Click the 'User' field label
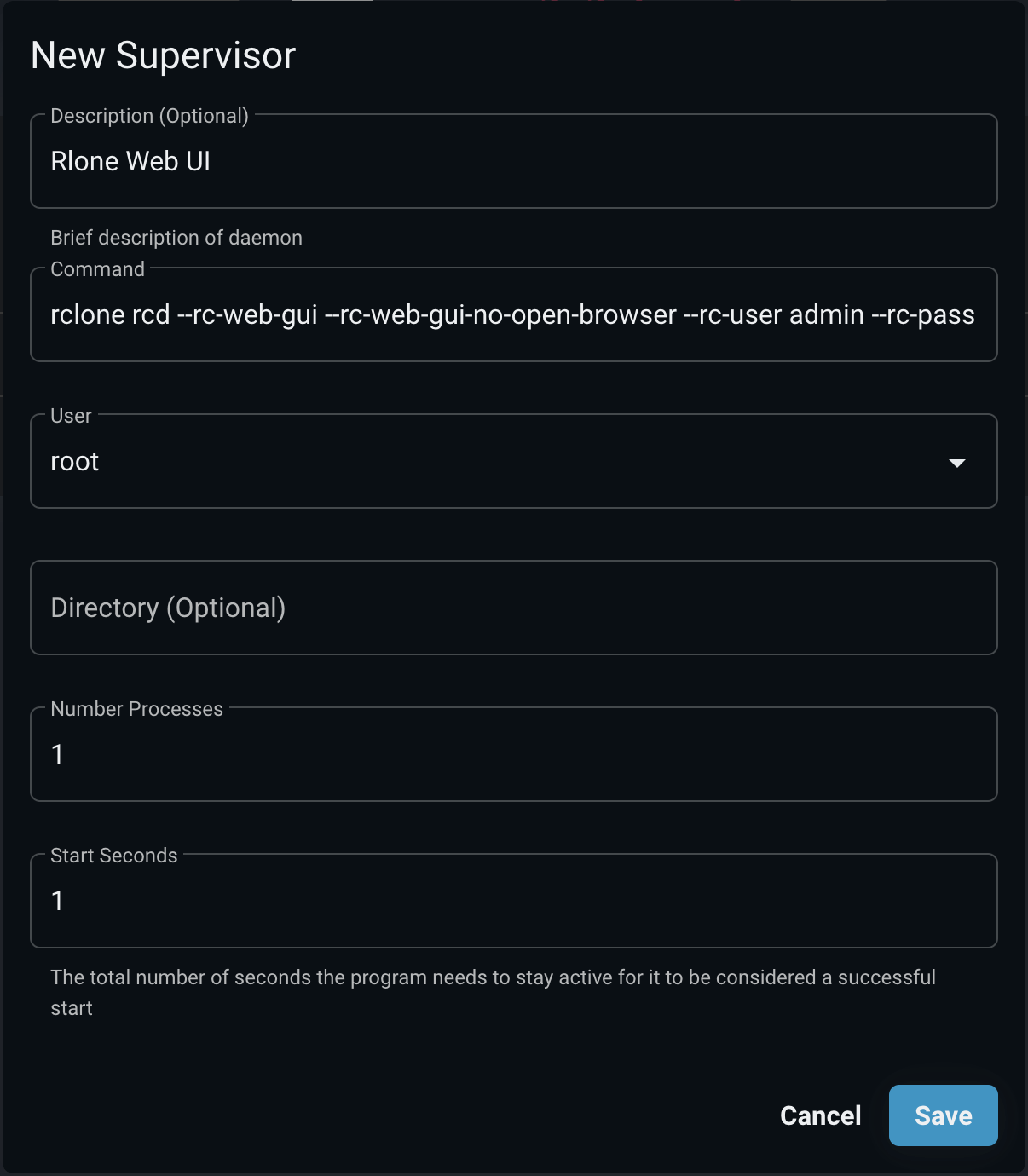Viewport: 1028px width, 1176px height. (71, 416)
